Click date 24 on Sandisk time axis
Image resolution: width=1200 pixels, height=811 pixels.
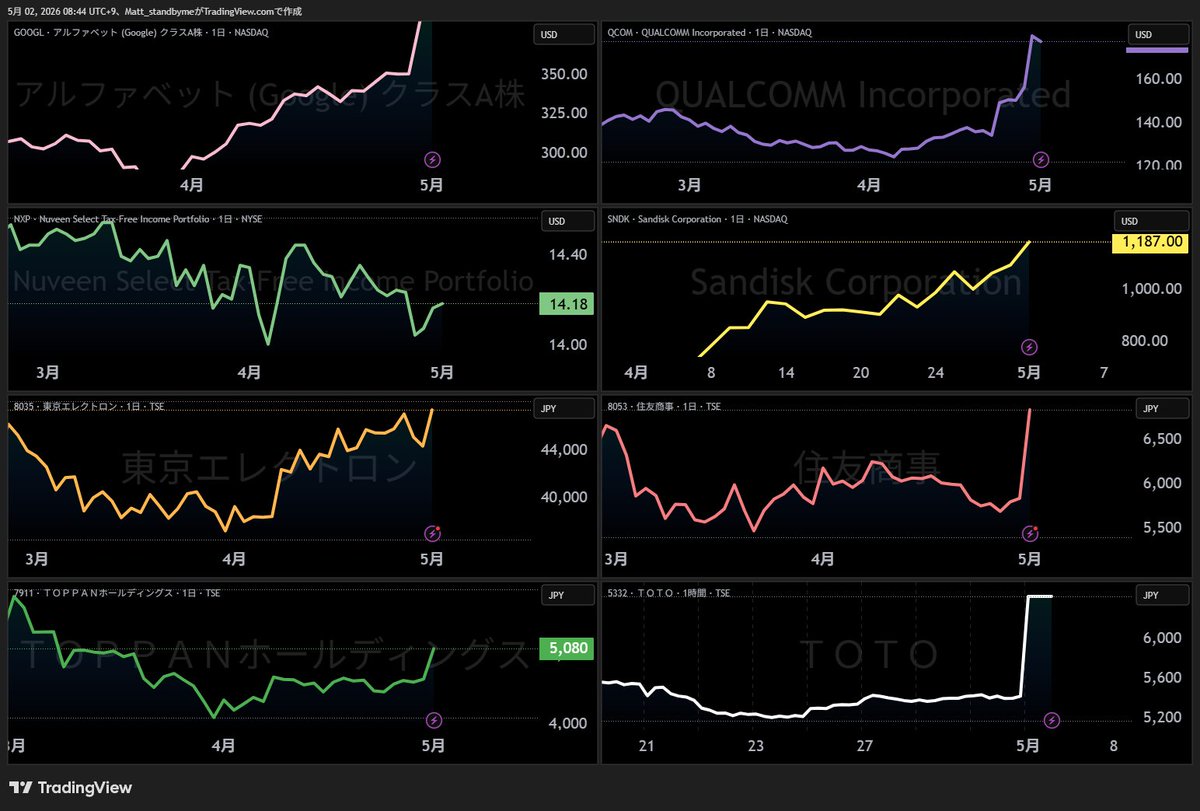point(935,372)
